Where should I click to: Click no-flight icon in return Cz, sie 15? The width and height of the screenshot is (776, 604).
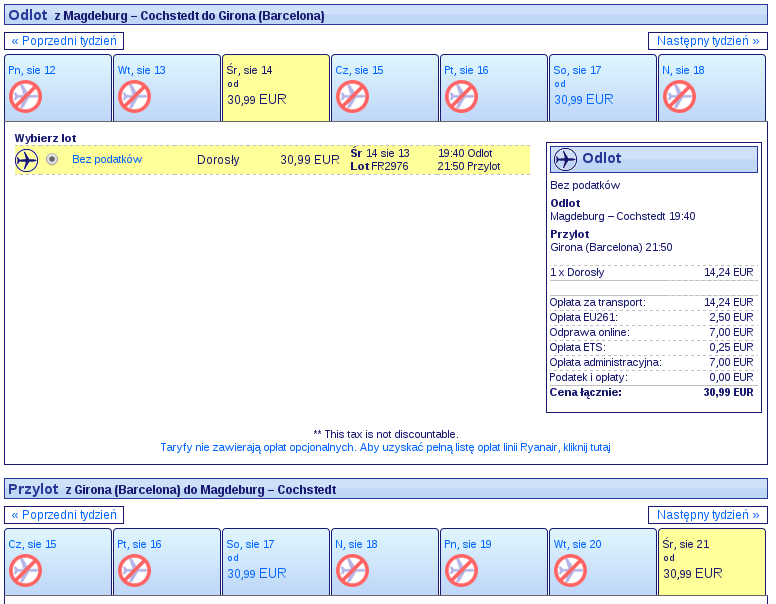click(25, 570)
